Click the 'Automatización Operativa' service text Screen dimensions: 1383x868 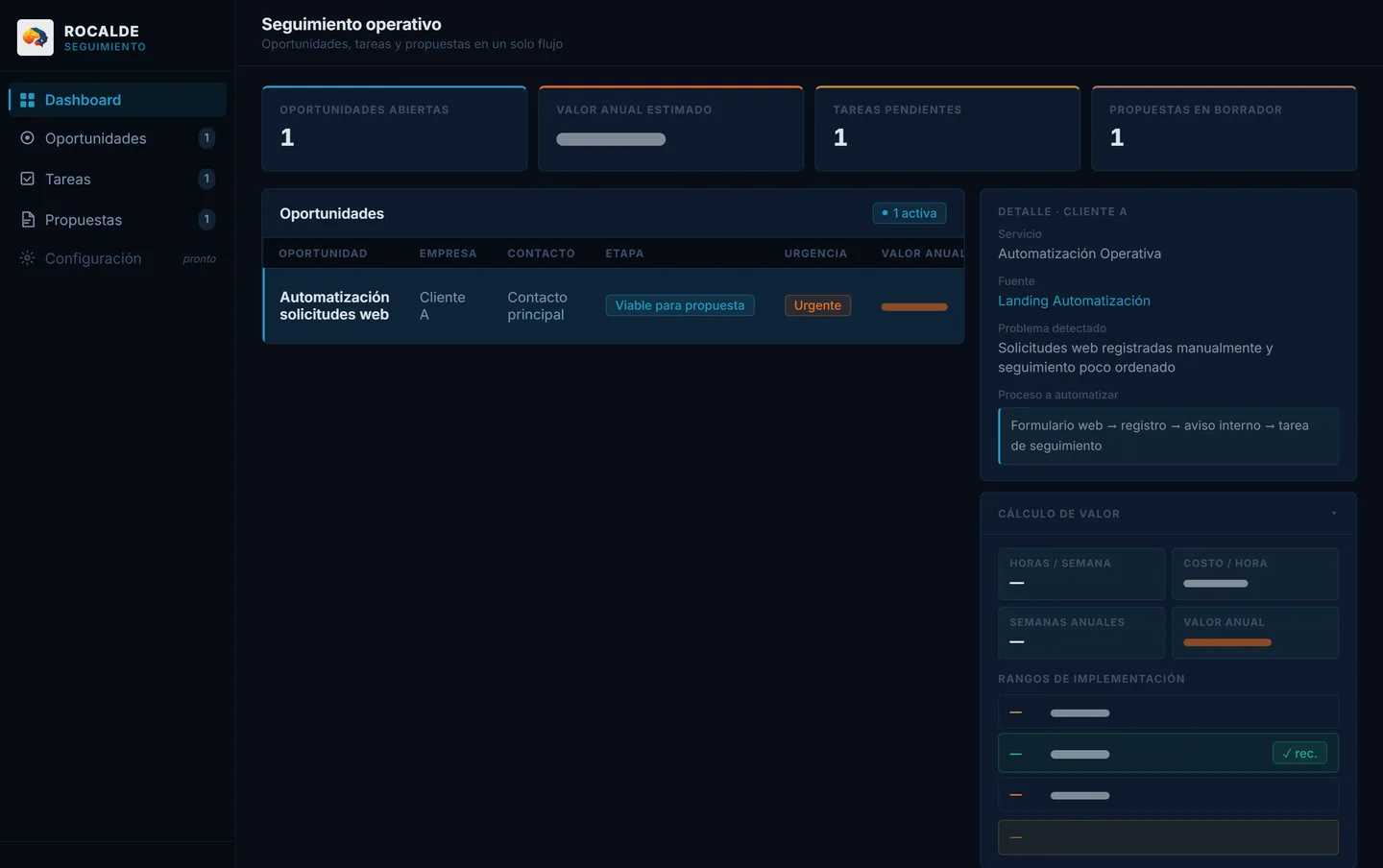[1080, 253]
